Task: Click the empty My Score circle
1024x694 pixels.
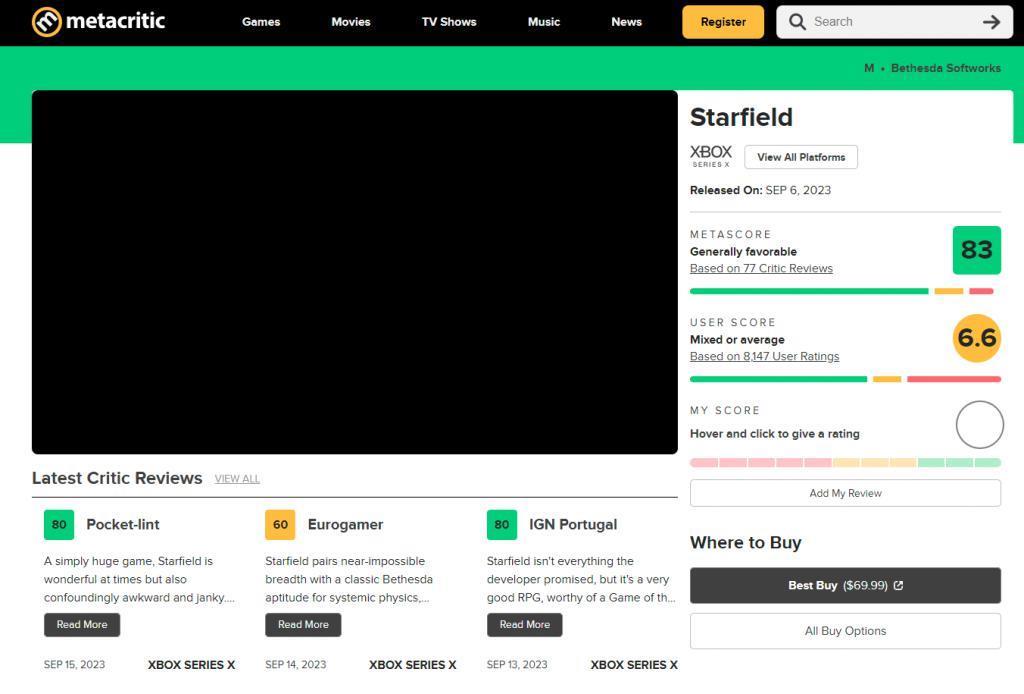Action: point(979,425)
